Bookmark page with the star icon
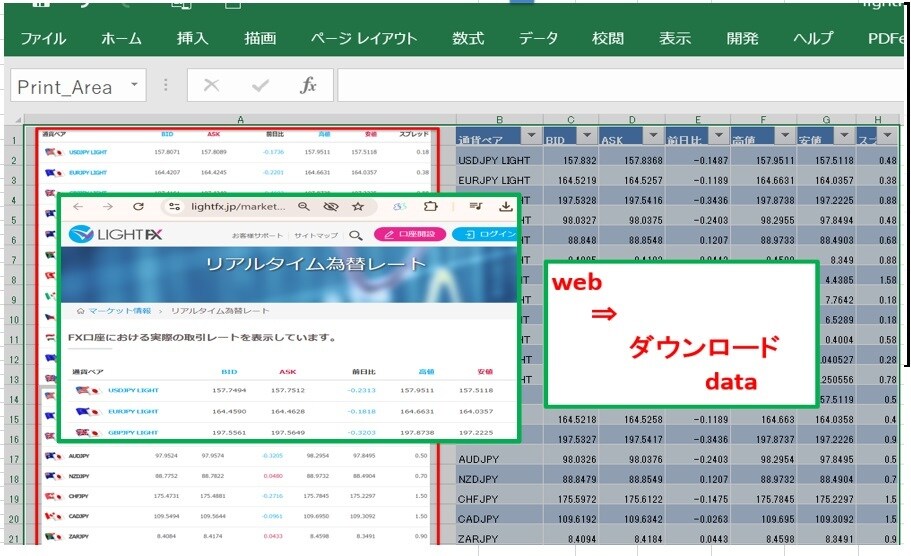 [358, 206]
